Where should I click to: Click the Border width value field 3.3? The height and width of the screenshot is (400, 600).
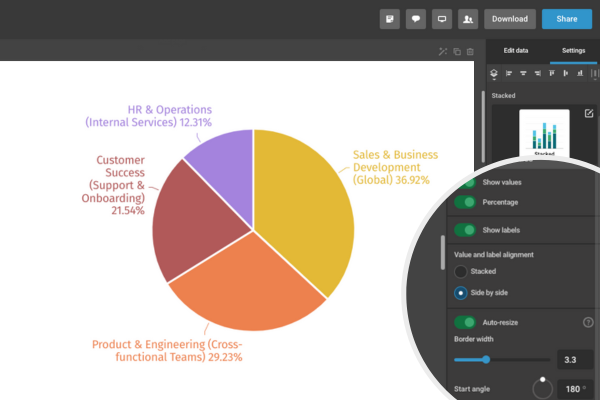(x=575, y=359)
